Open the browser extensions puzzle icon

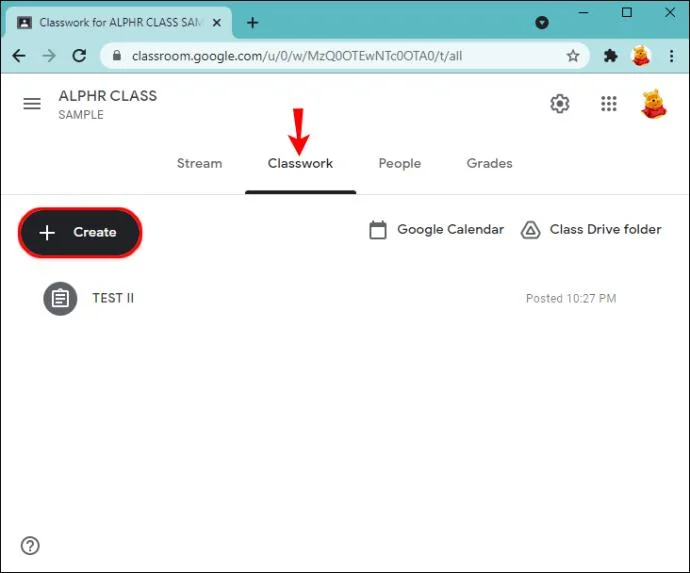pos(610,56)
